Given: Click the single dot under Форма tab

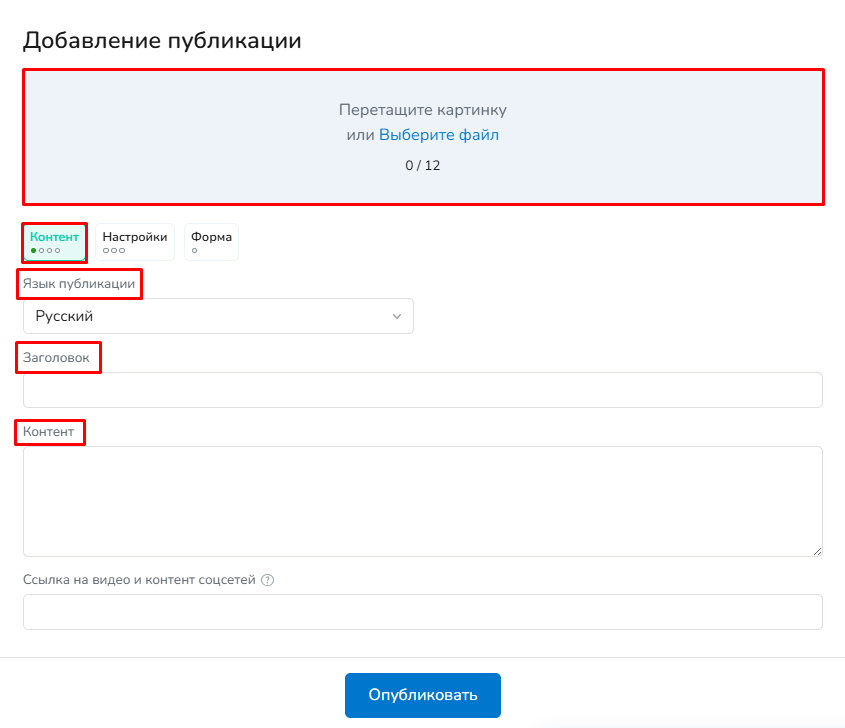Looking at the screenshot, I should tap(195, 250).
